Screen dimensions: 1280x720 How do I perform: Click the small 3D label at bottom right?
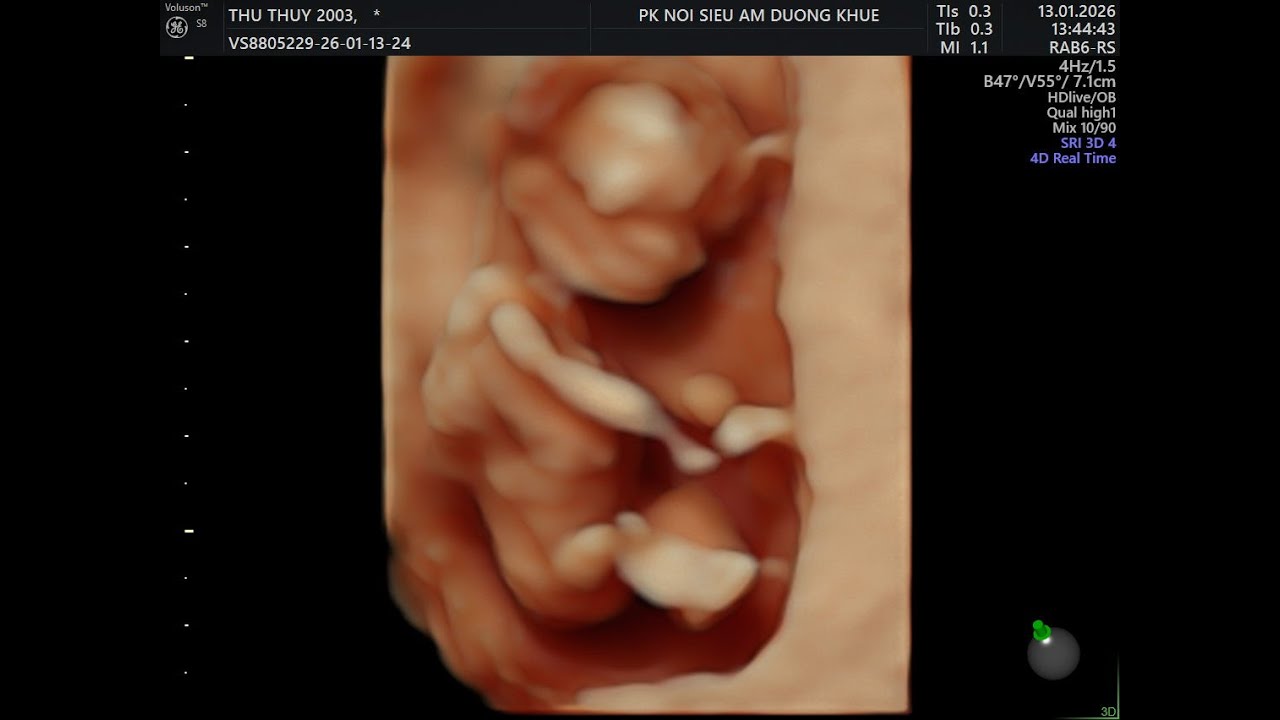[x=1108, y=711]
